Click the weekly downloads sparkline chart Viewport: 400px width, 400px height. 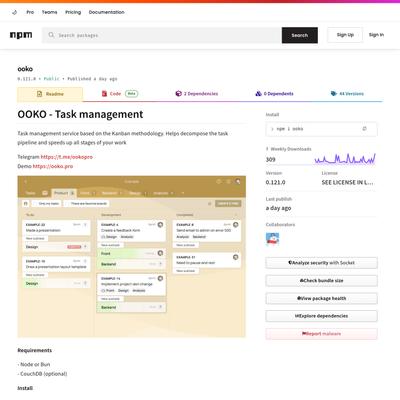click(x=345, y=159)
